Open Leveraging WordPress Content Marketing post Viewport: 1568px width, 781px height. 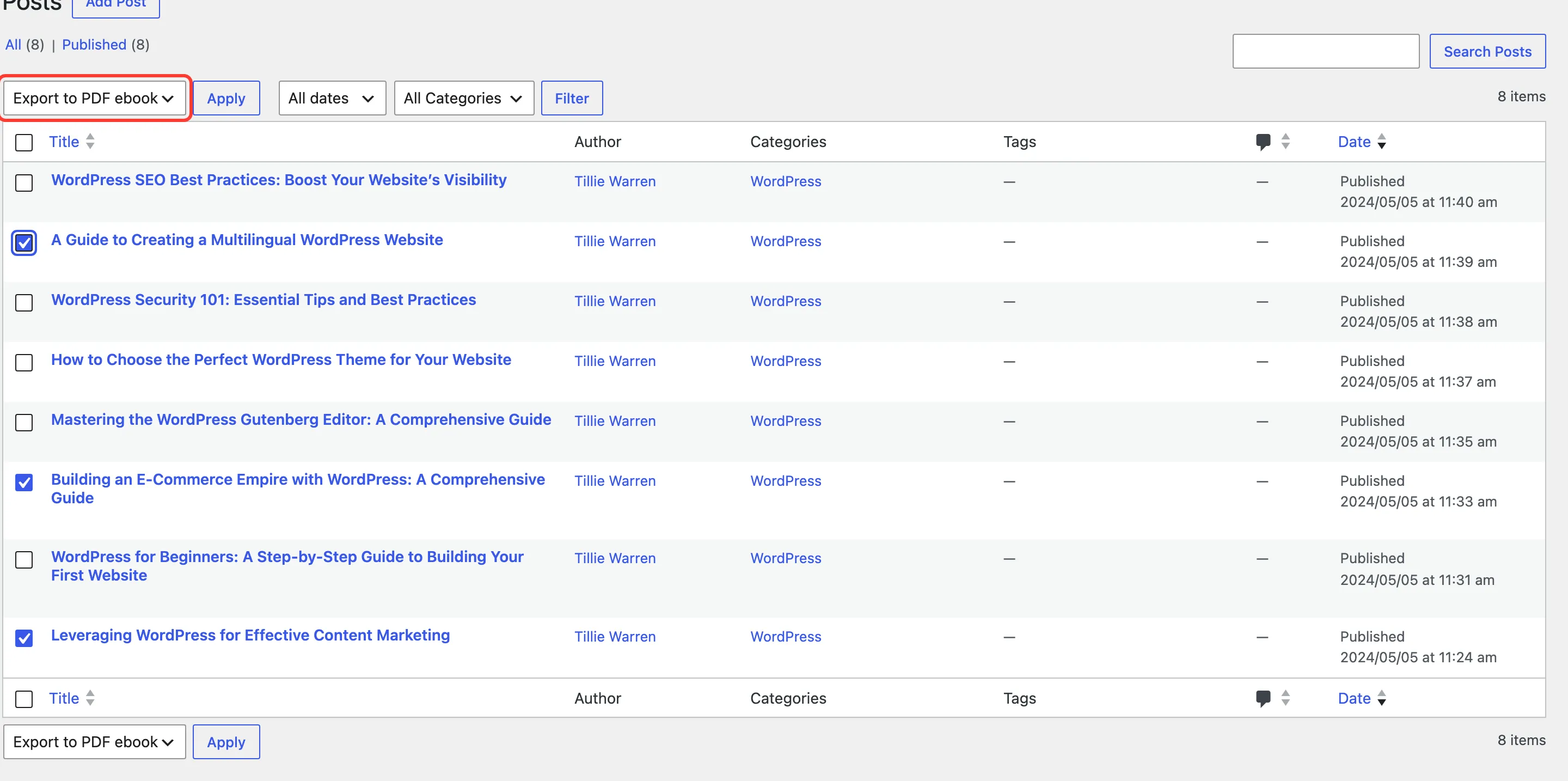(x=250, y=635)
